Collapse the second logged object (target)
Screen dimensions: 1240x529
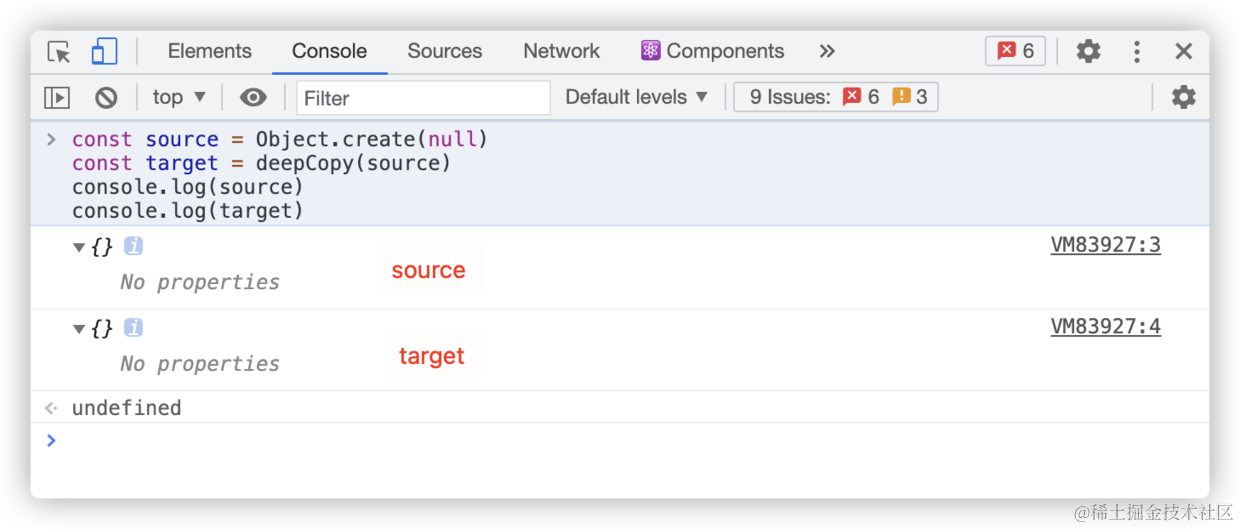pyautogui.click(x=79, y=329)
